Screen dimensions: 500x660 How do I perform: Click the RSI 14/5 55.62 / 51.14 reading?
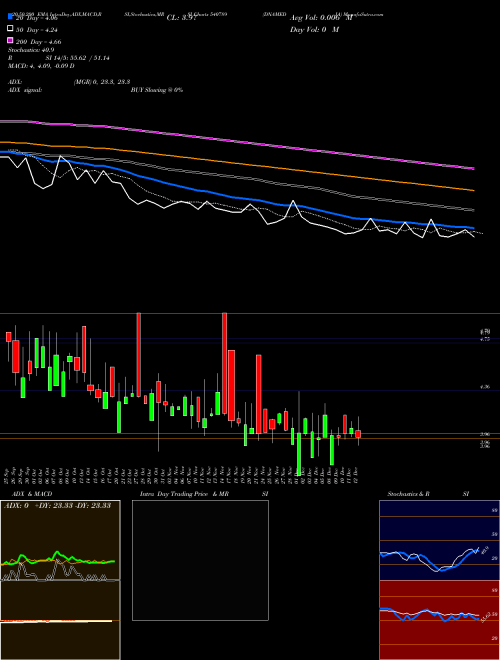[59, 58]
